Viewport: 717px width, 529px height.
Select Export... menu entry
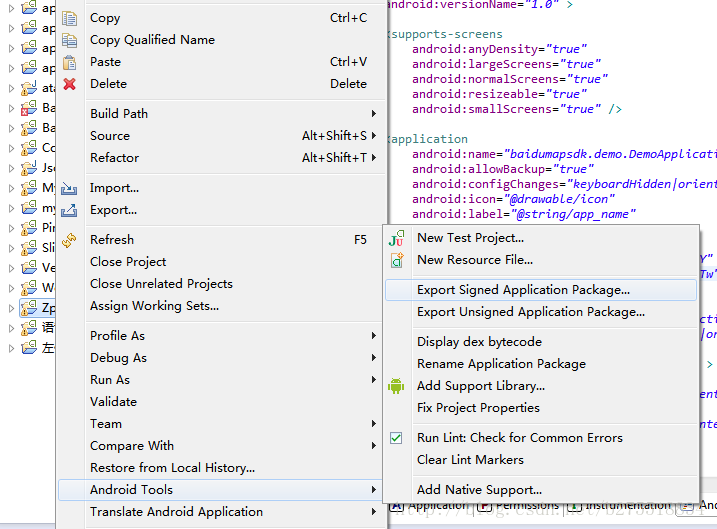coord(222,210)
